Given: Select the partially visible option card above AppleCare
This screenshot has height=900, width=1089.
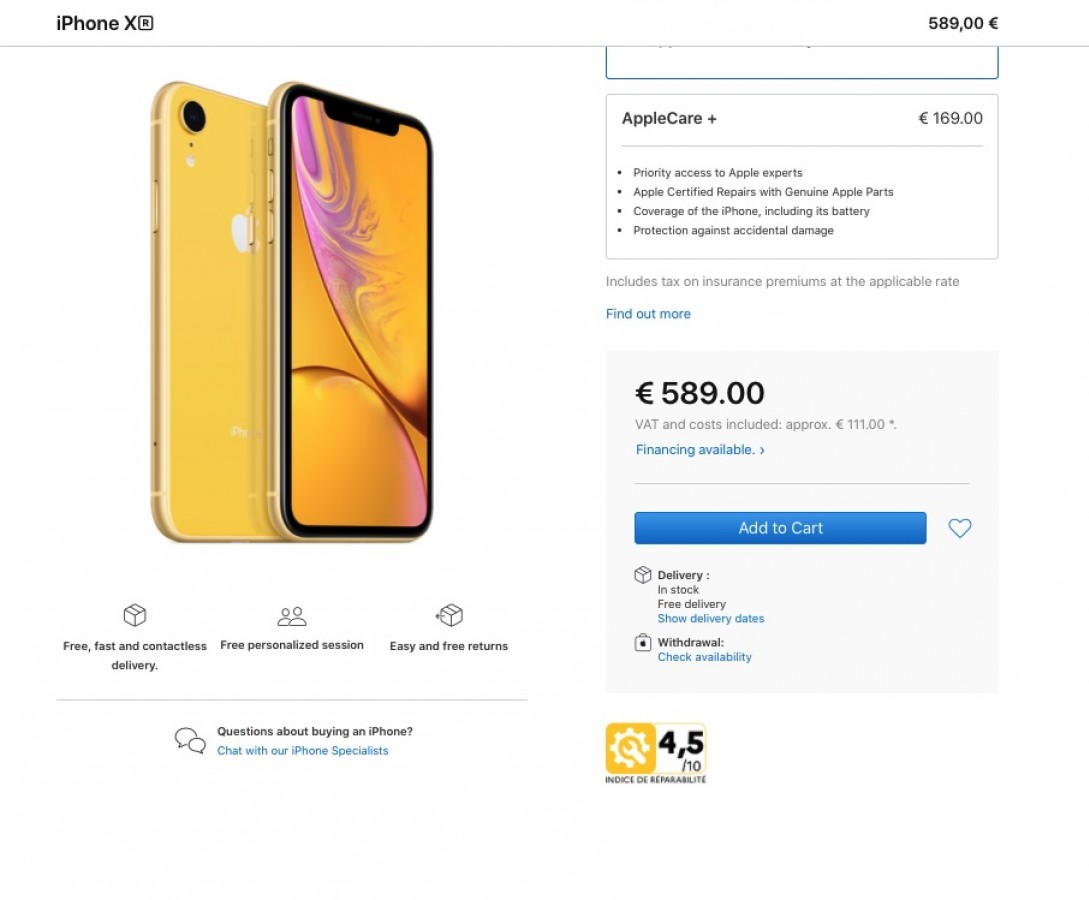Looking at the screenshot, I should [801, 62].
